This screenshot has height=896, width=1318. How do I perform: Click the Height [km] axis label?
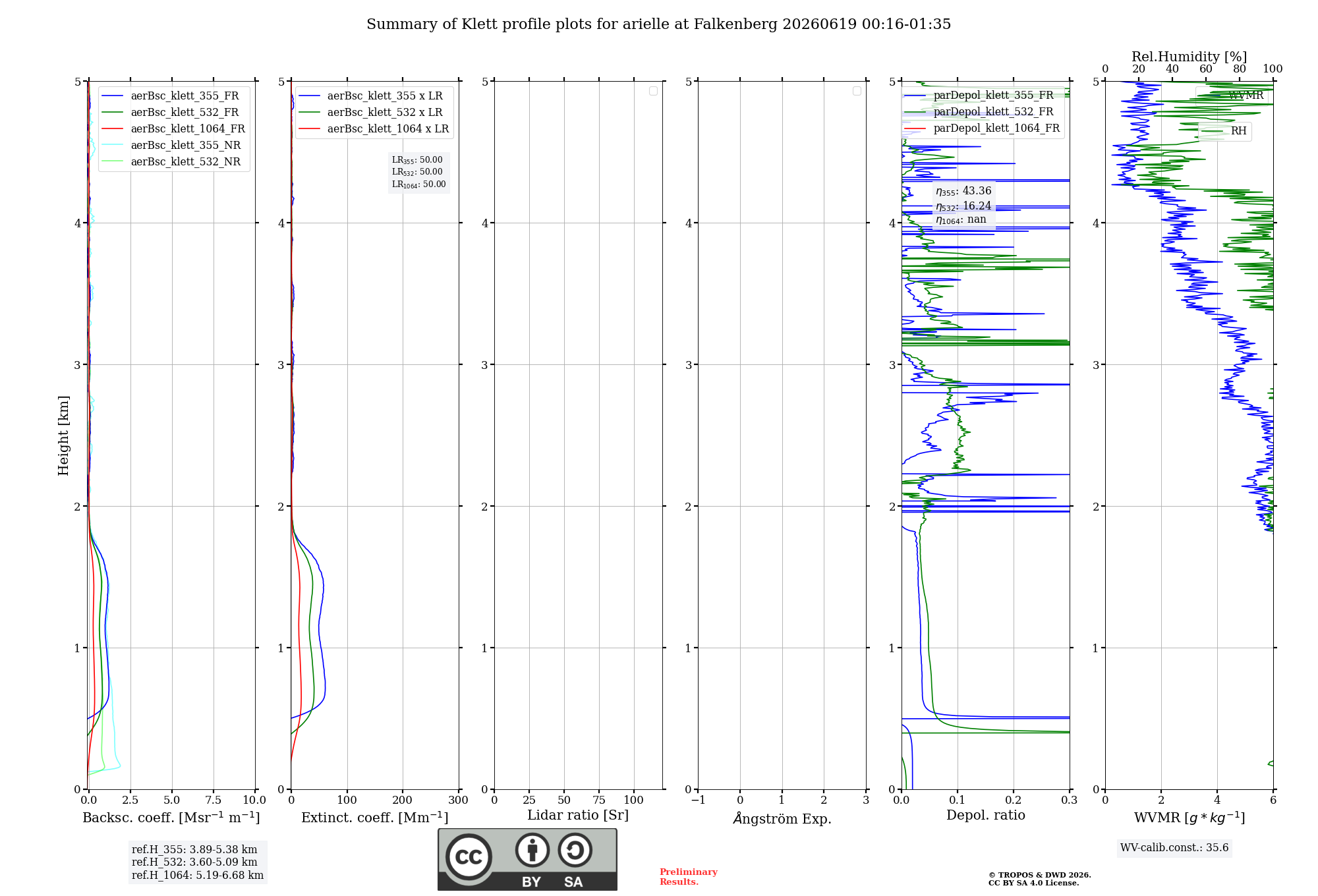[x=63, y=435]
